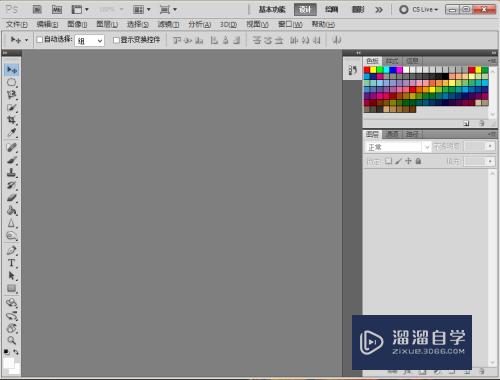500x380 pixels.
Task: Launch Mini Bridge from the application bar
Action: (x=57, y=10)
